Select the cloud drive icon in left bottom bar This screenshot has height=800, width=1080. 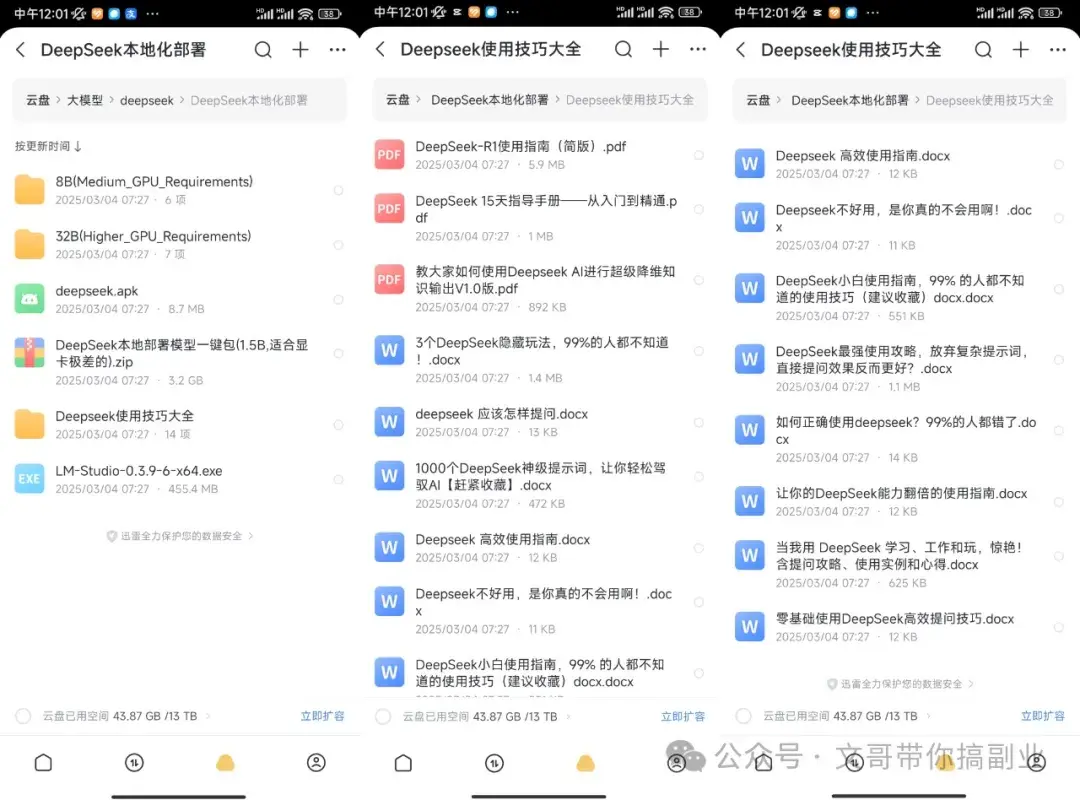point(225,762)
